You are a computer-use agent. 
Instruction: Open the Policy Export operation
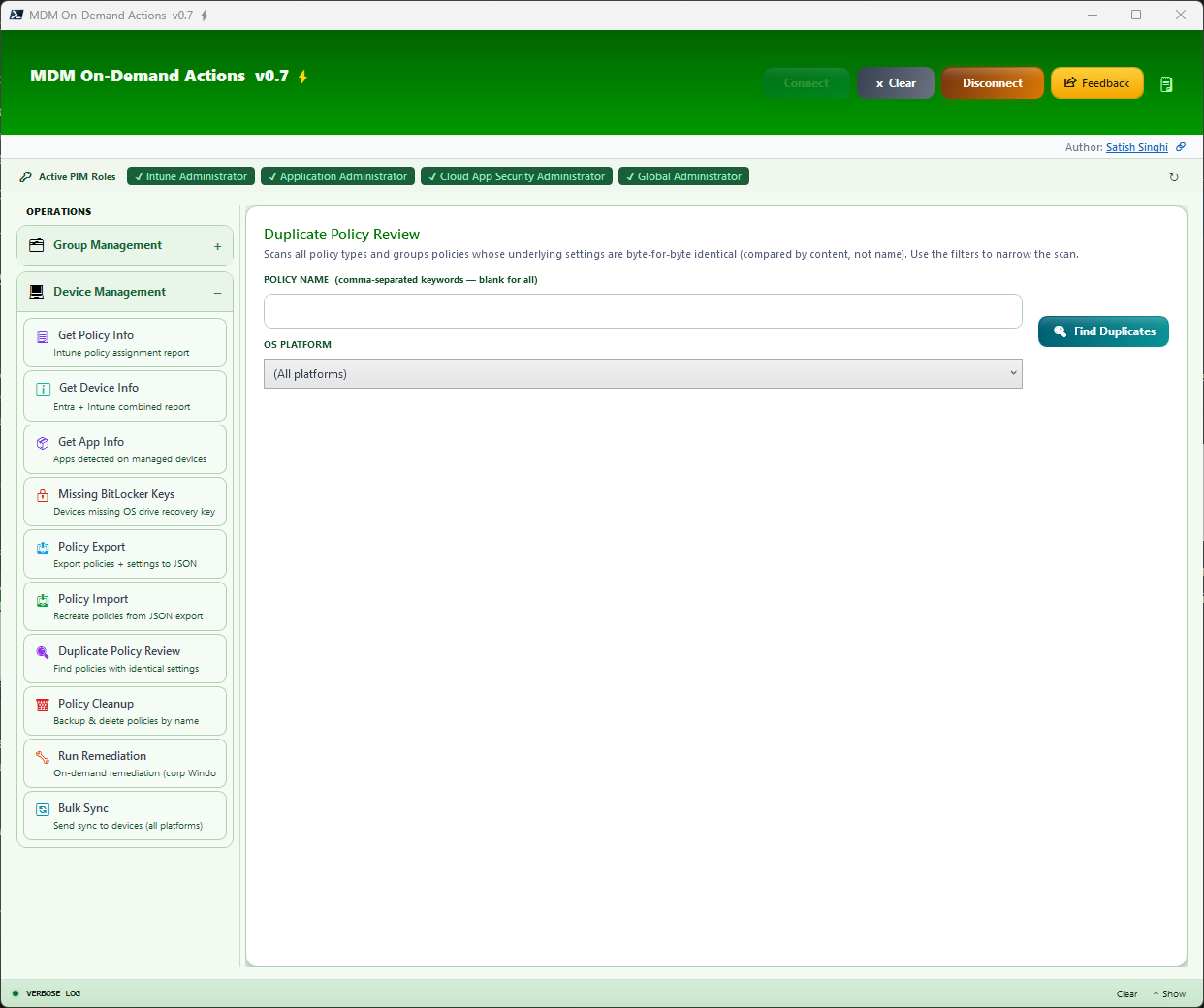(x=125, y=554)
